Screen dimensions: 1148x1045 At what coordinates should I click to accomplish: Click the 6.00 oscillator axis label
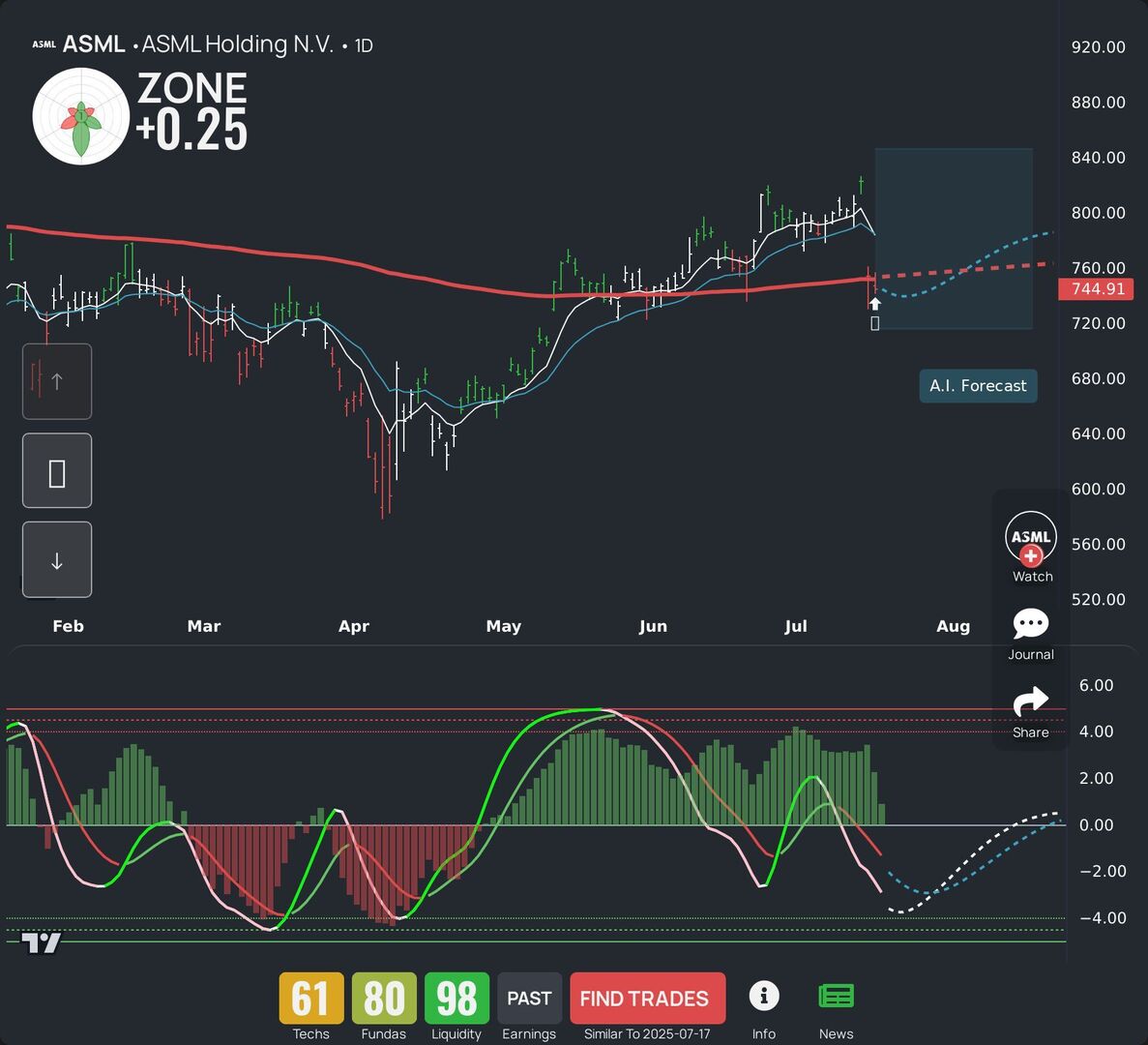1096,685
